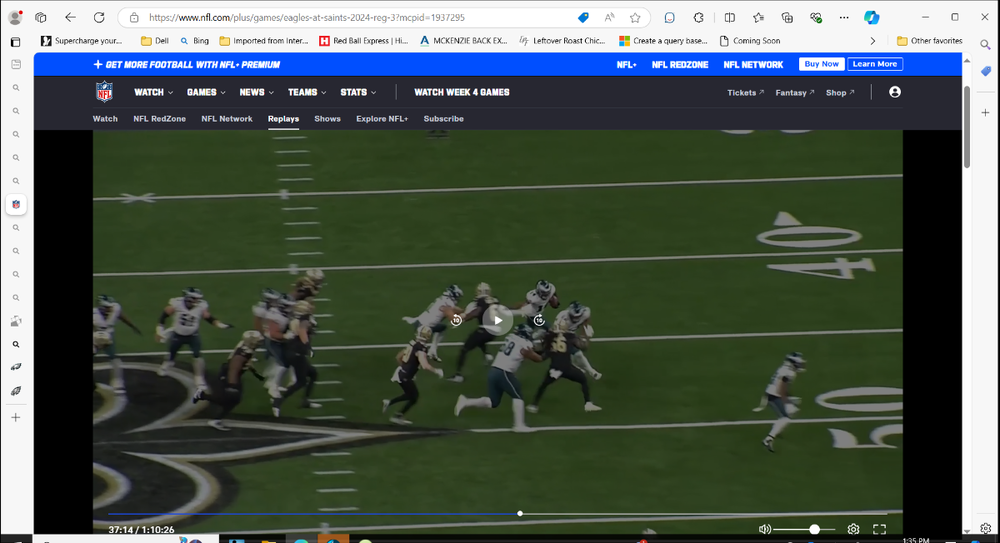Click the Buy Now button

(x=821, y=64)
